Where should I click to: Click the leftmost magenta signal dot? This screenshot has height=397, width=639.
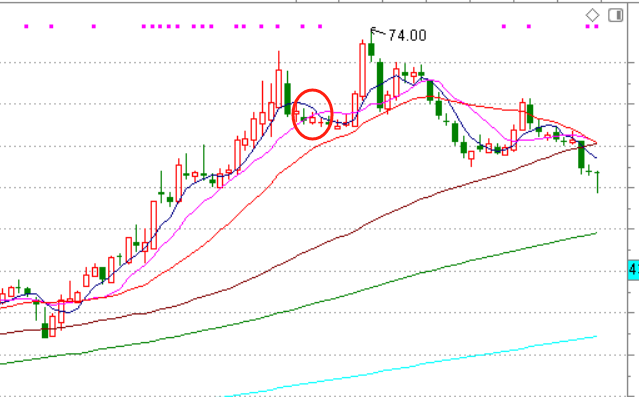point(26,26)
